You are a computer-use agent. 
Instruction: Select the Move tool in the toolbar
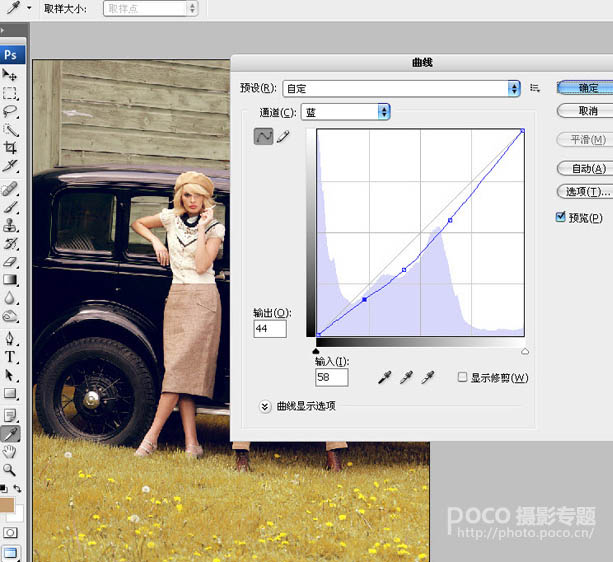pyautogui.click(x=11, y=75)
